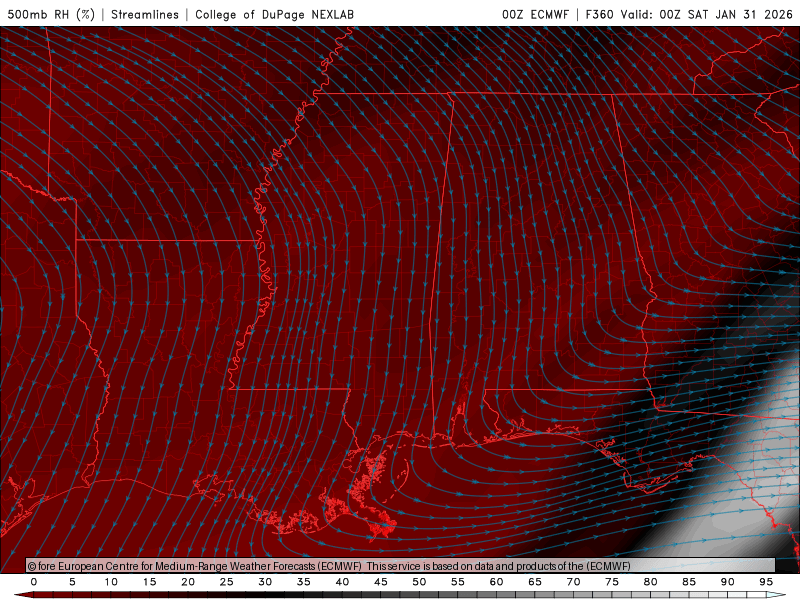
Task: Click the '20' label on color scale
Action: click(x=188, y=582)
